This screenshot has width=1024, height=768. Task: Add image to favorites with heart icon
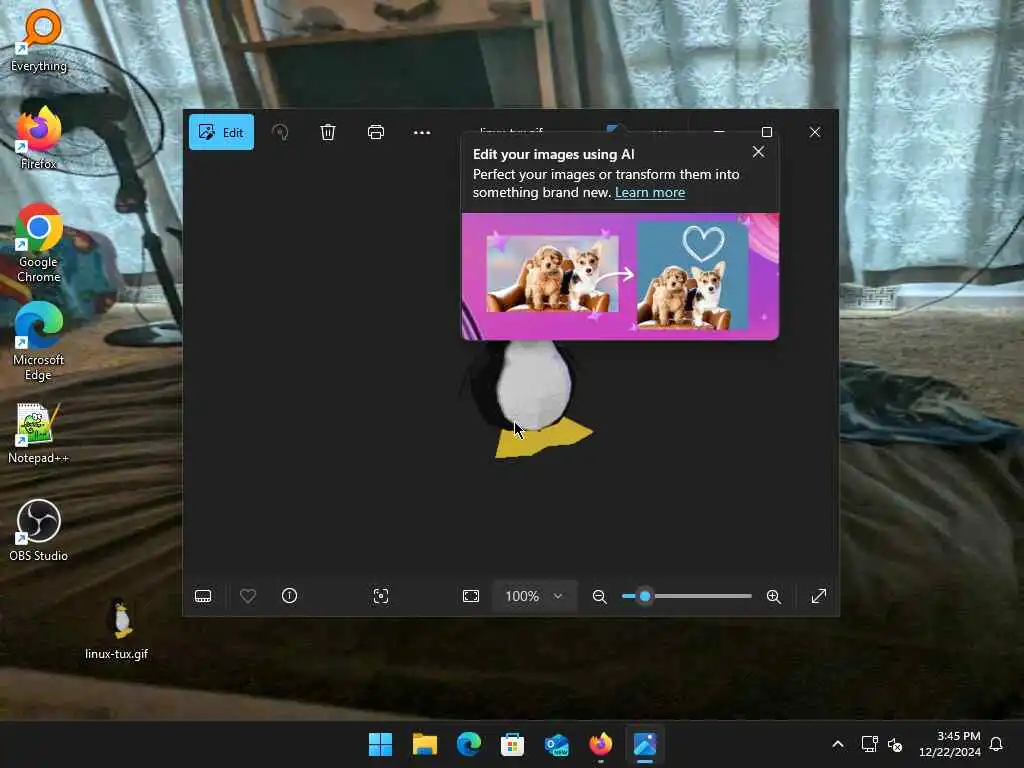tap(248, 596)
